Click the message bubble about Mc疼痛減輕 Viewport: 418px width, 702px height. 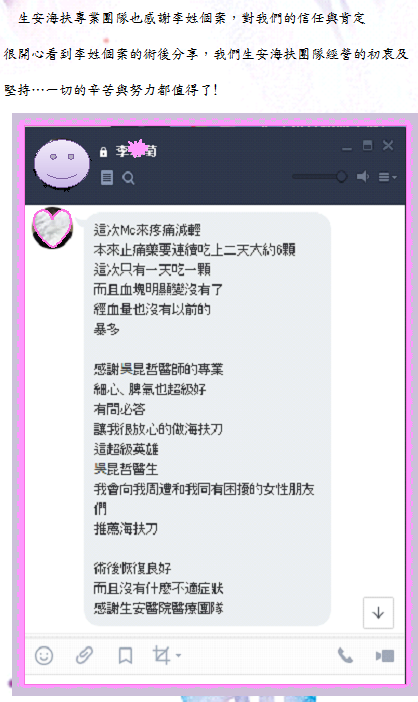click(207, 419)
